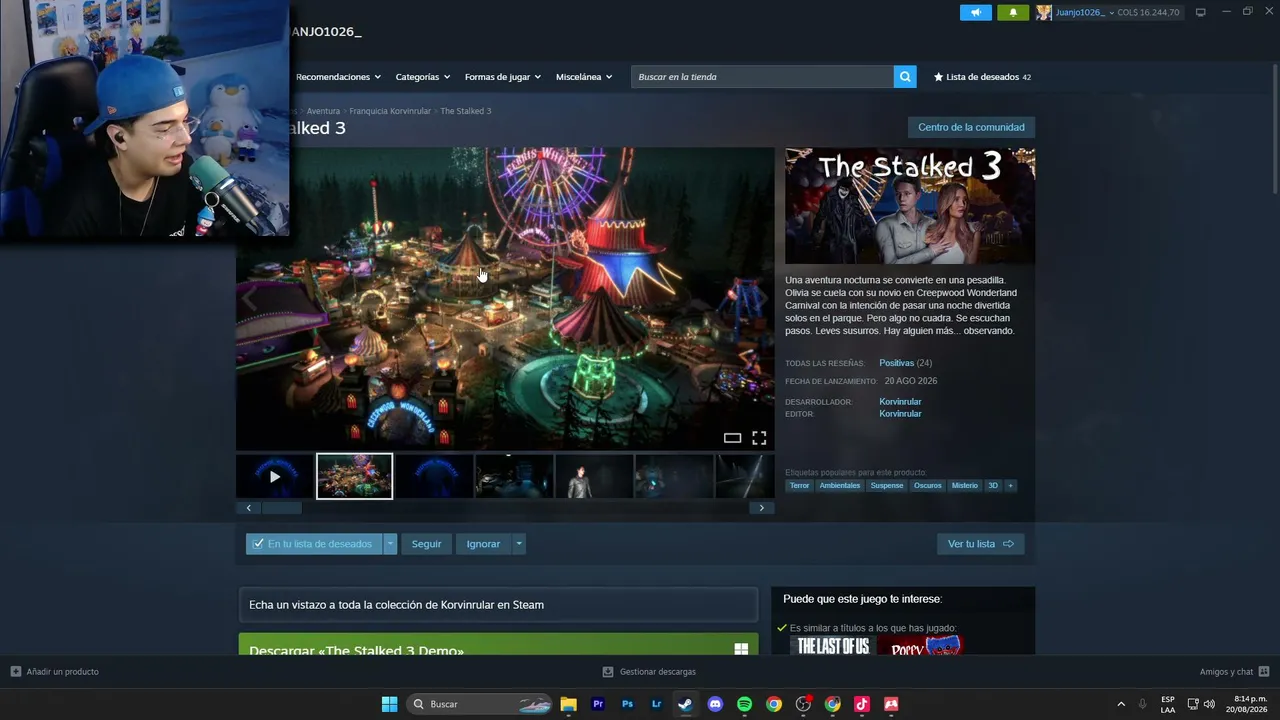Launch Photoshop from the taskbar

coord(627,704)
